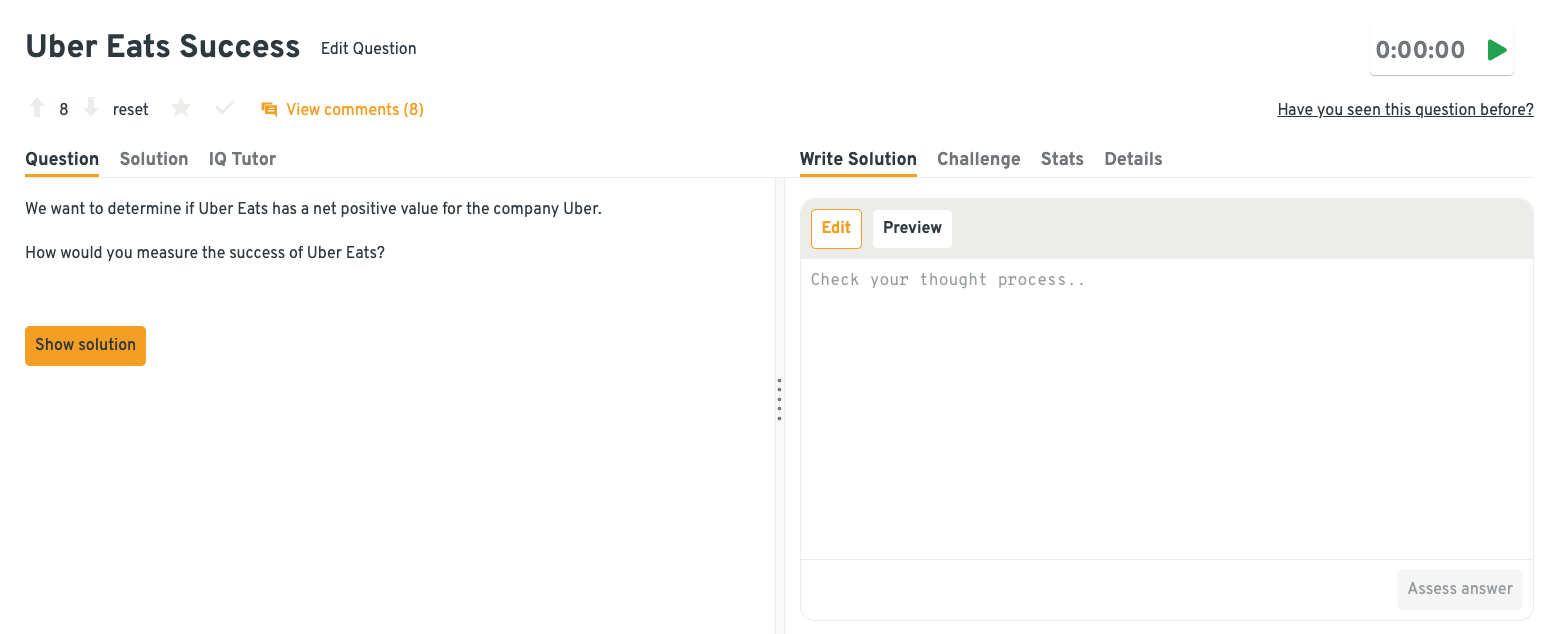Image resolution: width=1555 pixels, height=634 pixels.
Task: Mark the question complete with the checkmark
Action: [225, 109]
